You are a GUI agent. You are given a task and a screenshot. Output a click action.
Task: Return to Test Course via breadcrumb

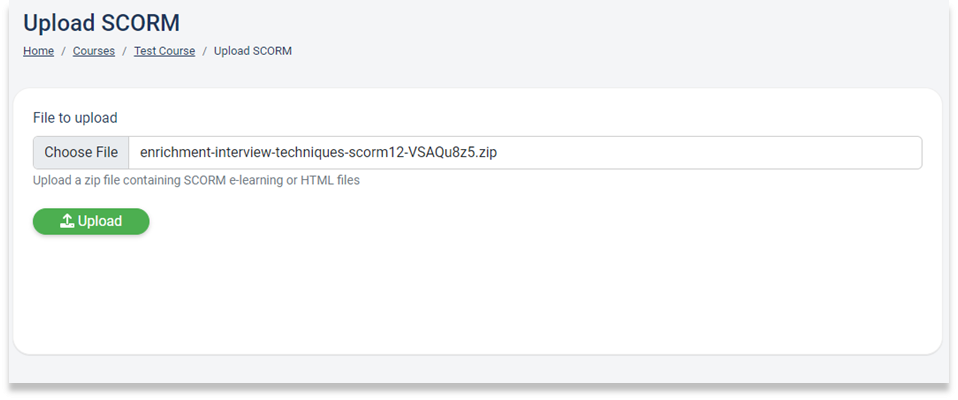164,51
